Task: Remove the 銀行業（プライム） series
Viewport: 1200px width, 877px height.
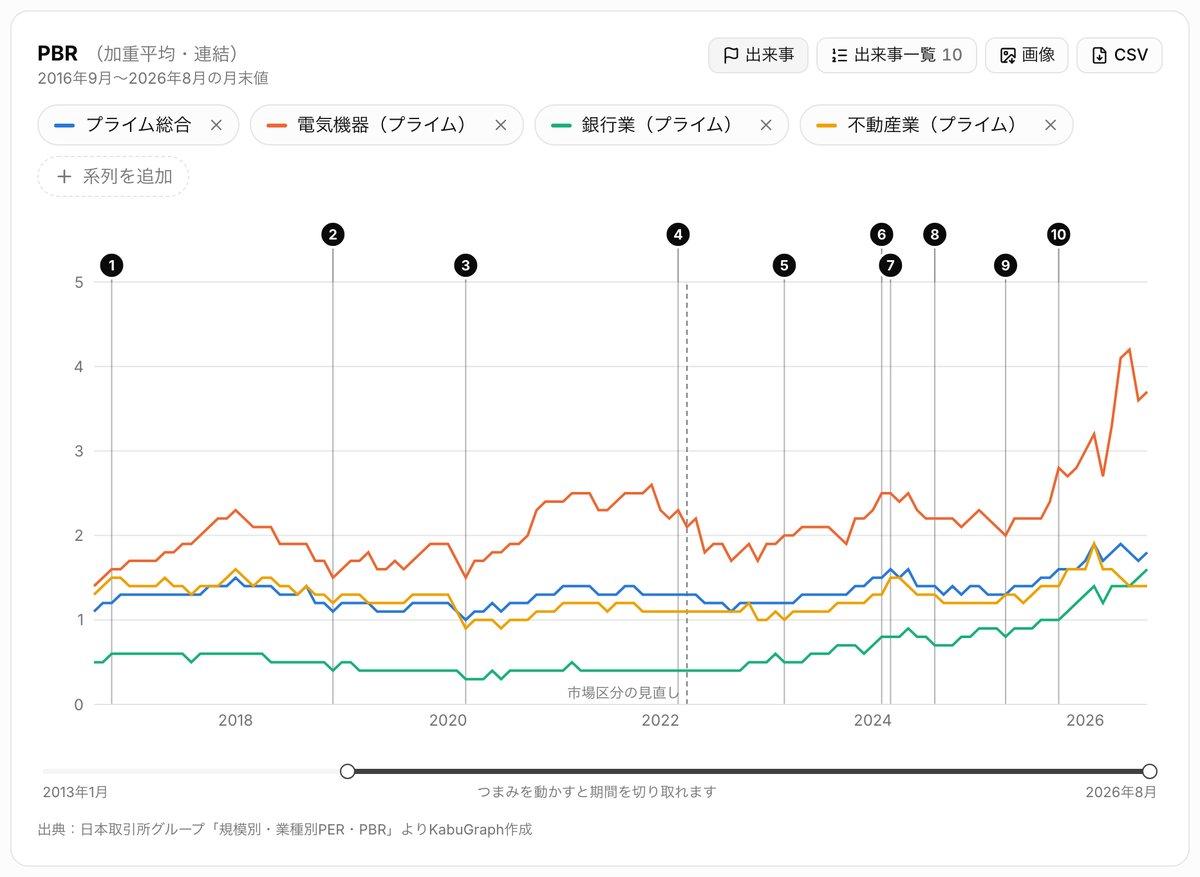Action: (766, 125)
